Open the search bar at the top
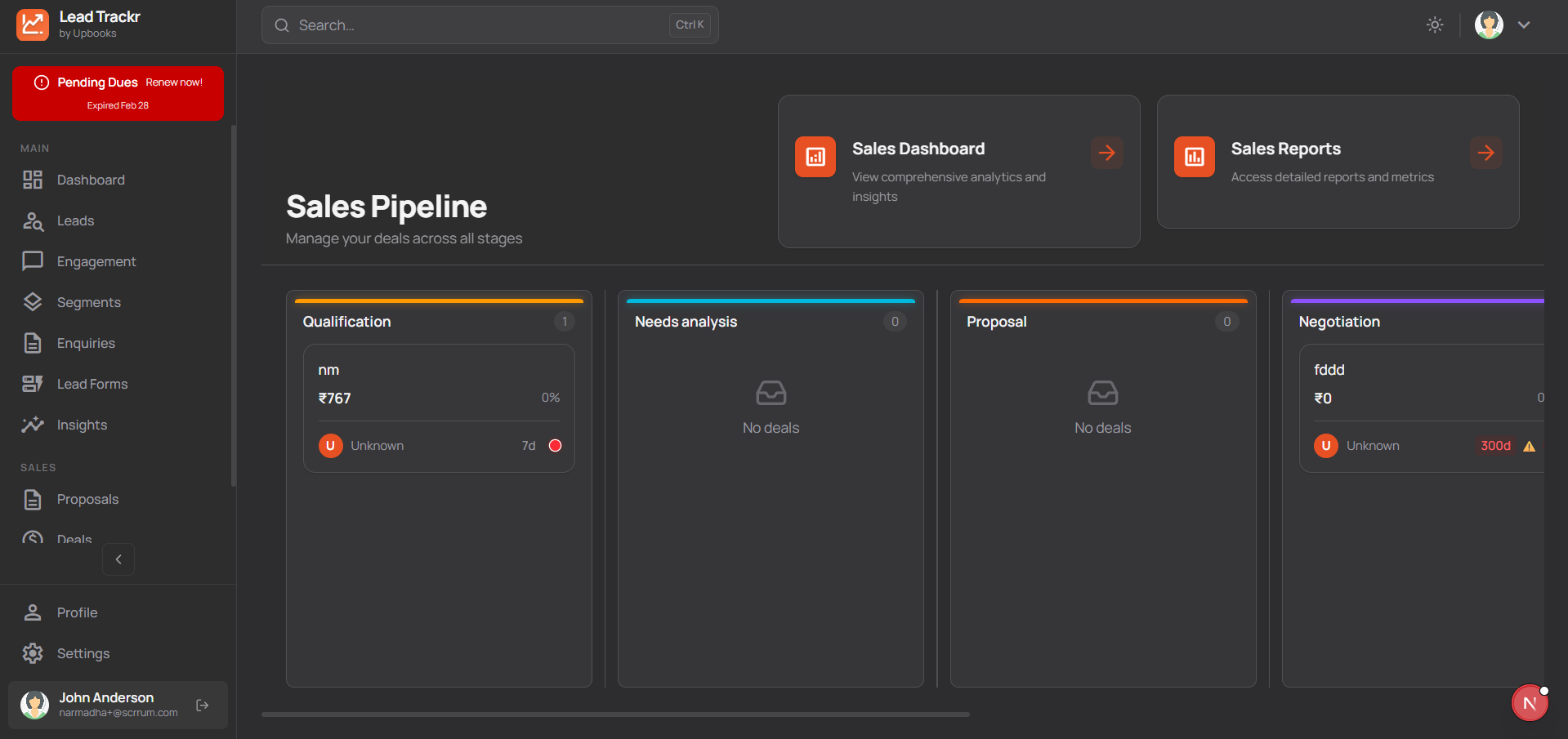The width and height of the screenshot is (1568, 739). 489,24
